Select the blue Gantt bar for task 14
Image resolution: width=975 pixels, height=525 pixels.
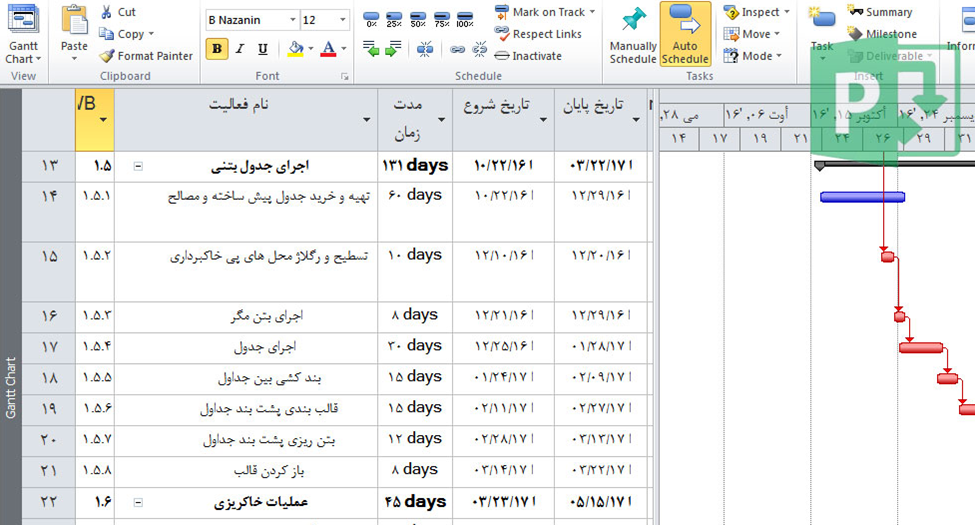coord(862,197)
